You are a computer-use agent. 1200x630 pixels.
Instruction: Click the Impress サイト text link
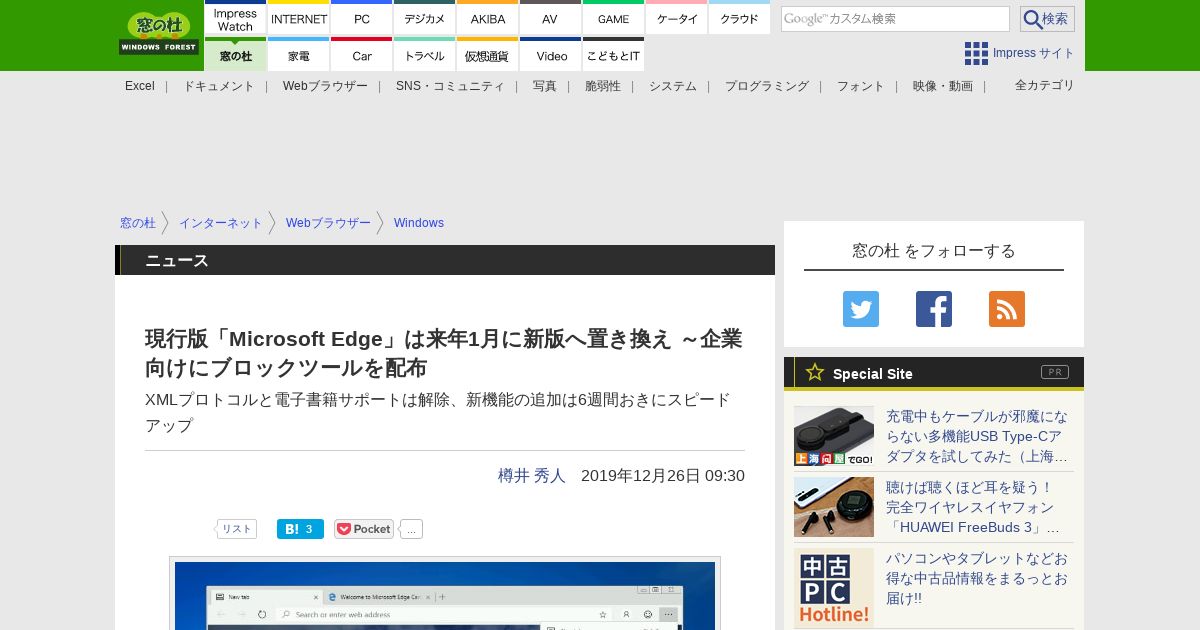[x=1034, y=53]
